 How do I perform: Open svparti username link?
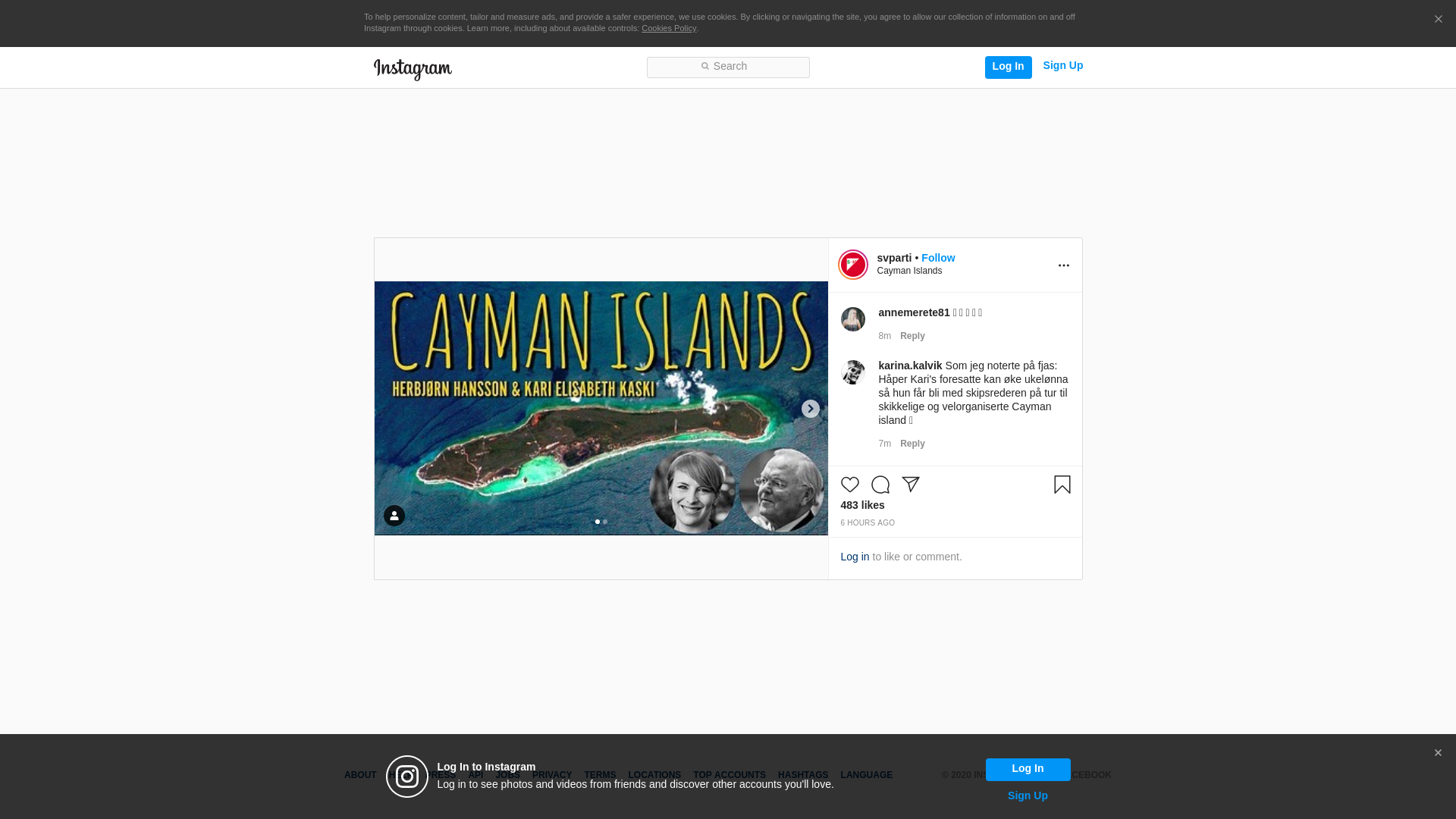[894, 258]
